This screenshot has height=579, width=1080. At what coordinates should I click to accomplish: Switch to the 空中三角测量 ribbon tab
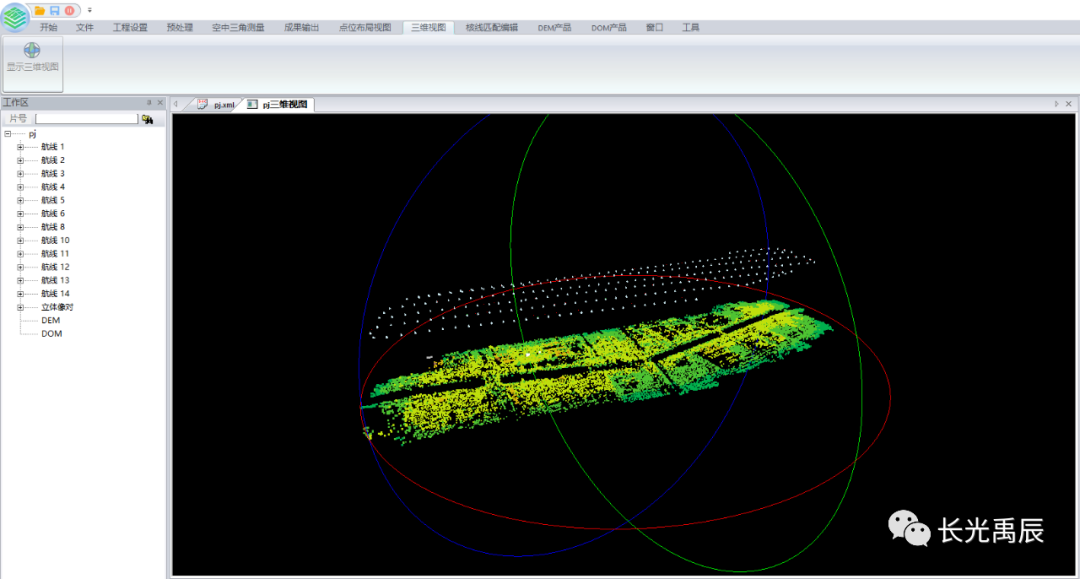238,28
